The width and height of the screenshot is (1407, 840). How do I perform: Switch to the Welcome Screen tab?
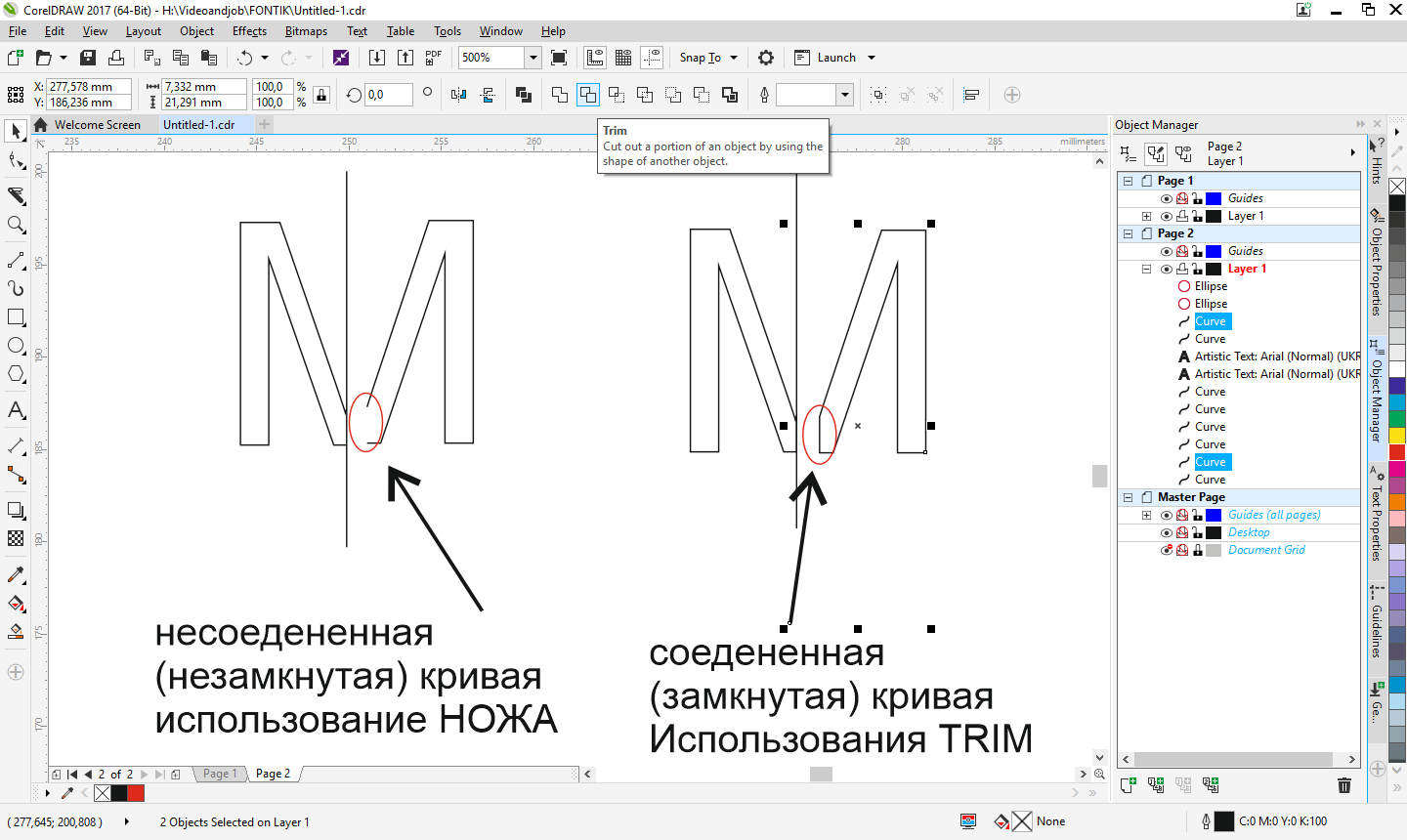(97, 125)
